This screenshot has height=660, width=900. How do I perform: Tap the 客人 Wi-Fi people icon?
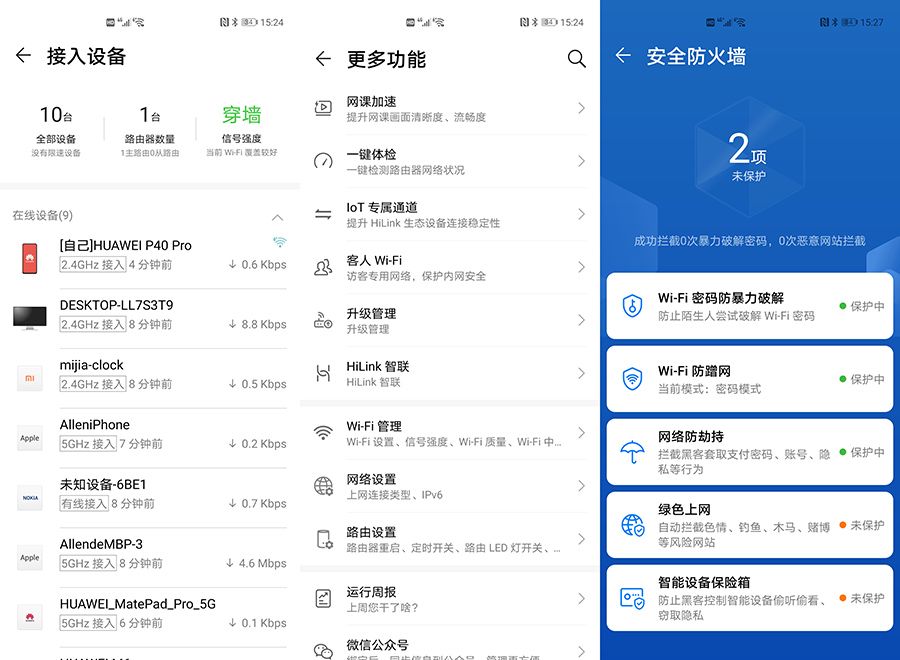pos(324,267)
